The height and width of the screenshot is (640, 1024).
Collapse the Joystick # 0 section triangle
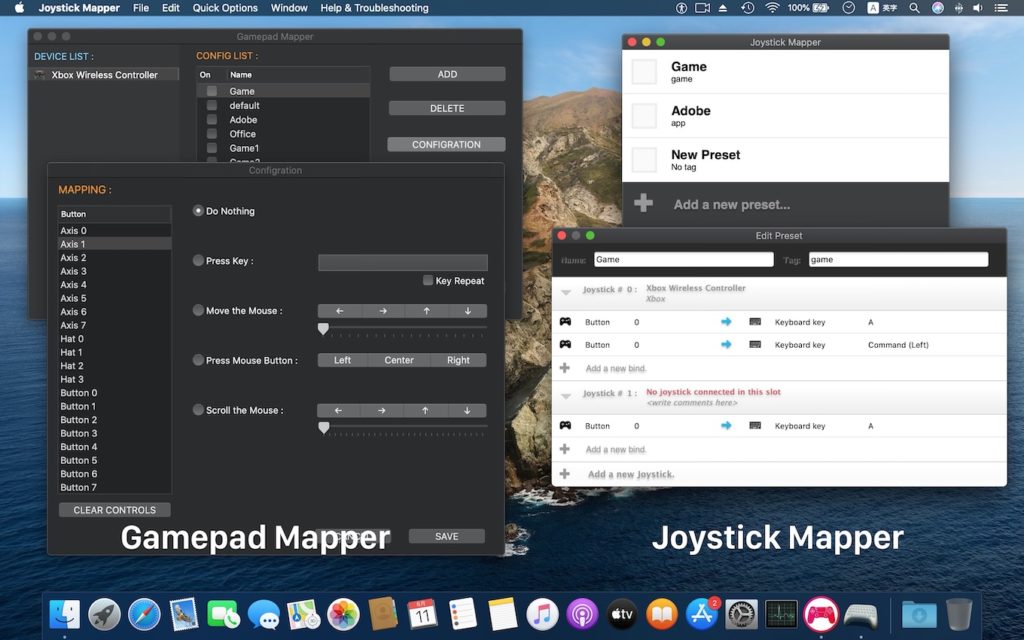(x=566, y=293)
